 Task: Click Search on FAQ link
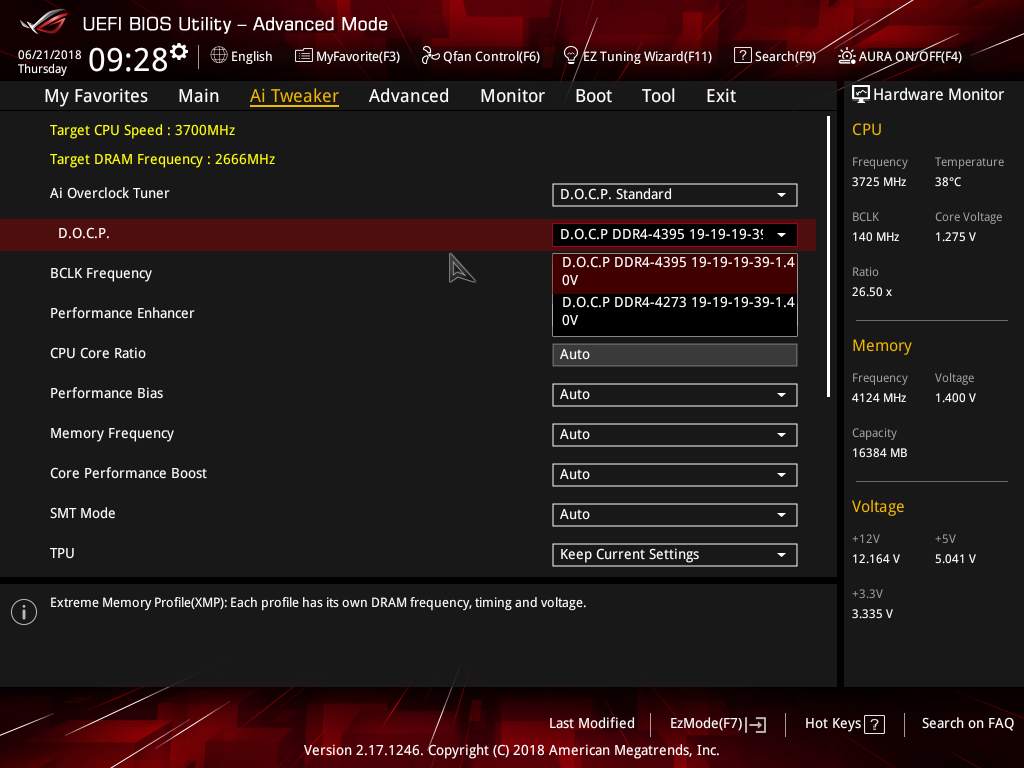point(967,724)
